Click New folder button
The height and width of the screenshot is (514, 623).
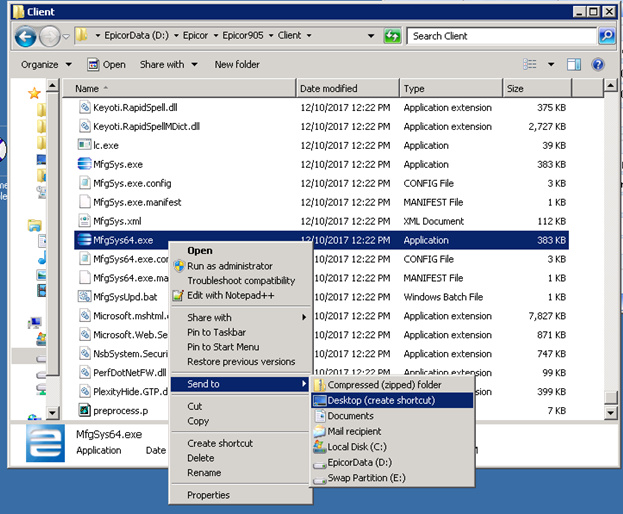click(x=237, y=64)
